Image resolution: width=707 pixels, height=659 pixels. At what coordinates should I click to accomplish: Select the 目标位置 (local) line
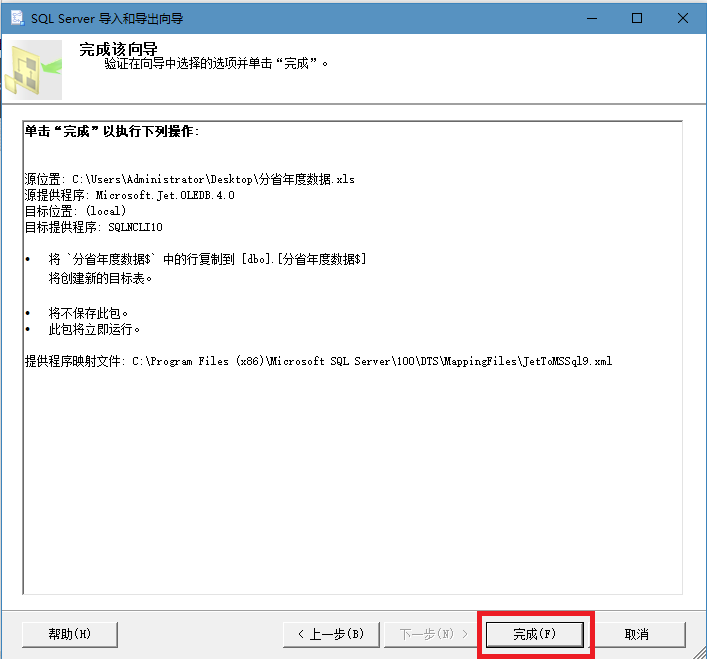point(76,211)
